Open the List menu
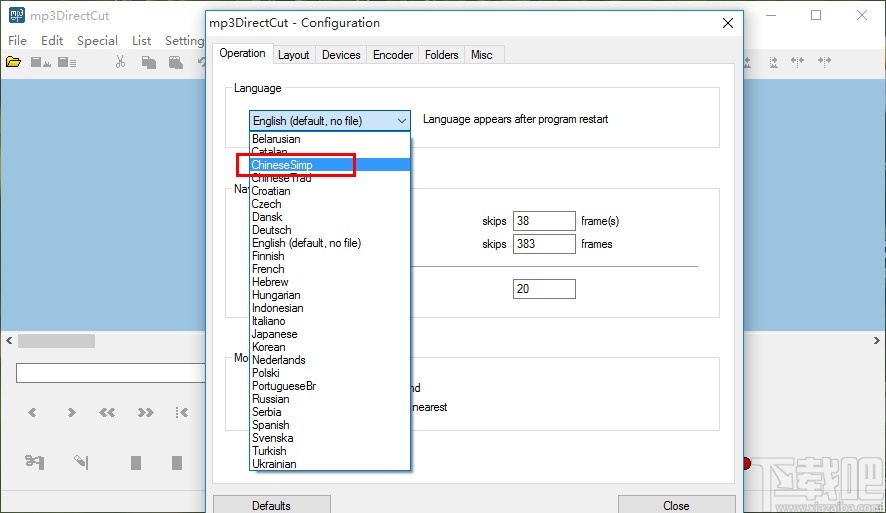886x513 pixels. click(x=141, y=41)
